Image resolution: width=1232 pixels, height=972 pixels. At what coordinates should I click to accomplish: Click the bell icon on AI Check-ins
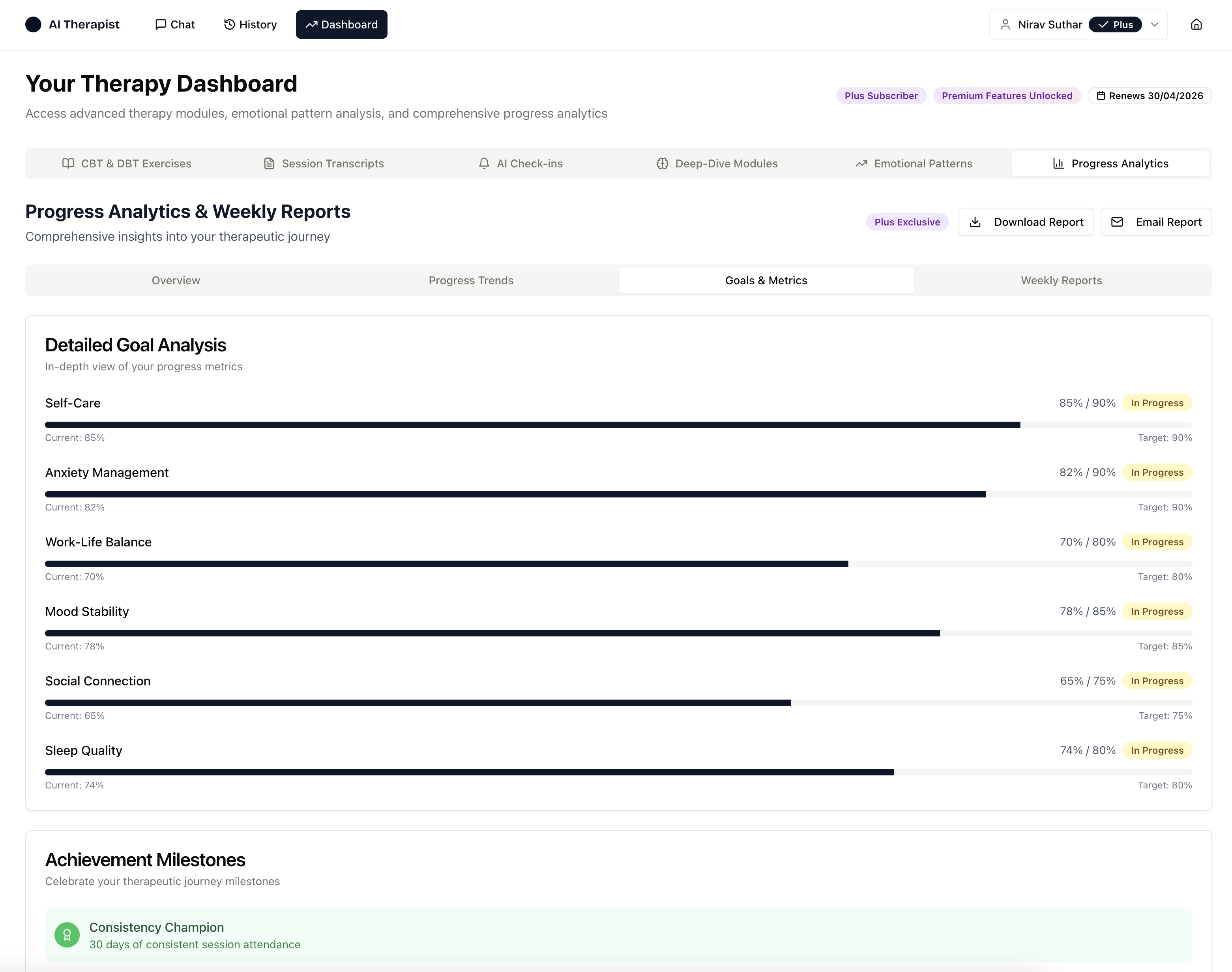[x=483, y=163]
